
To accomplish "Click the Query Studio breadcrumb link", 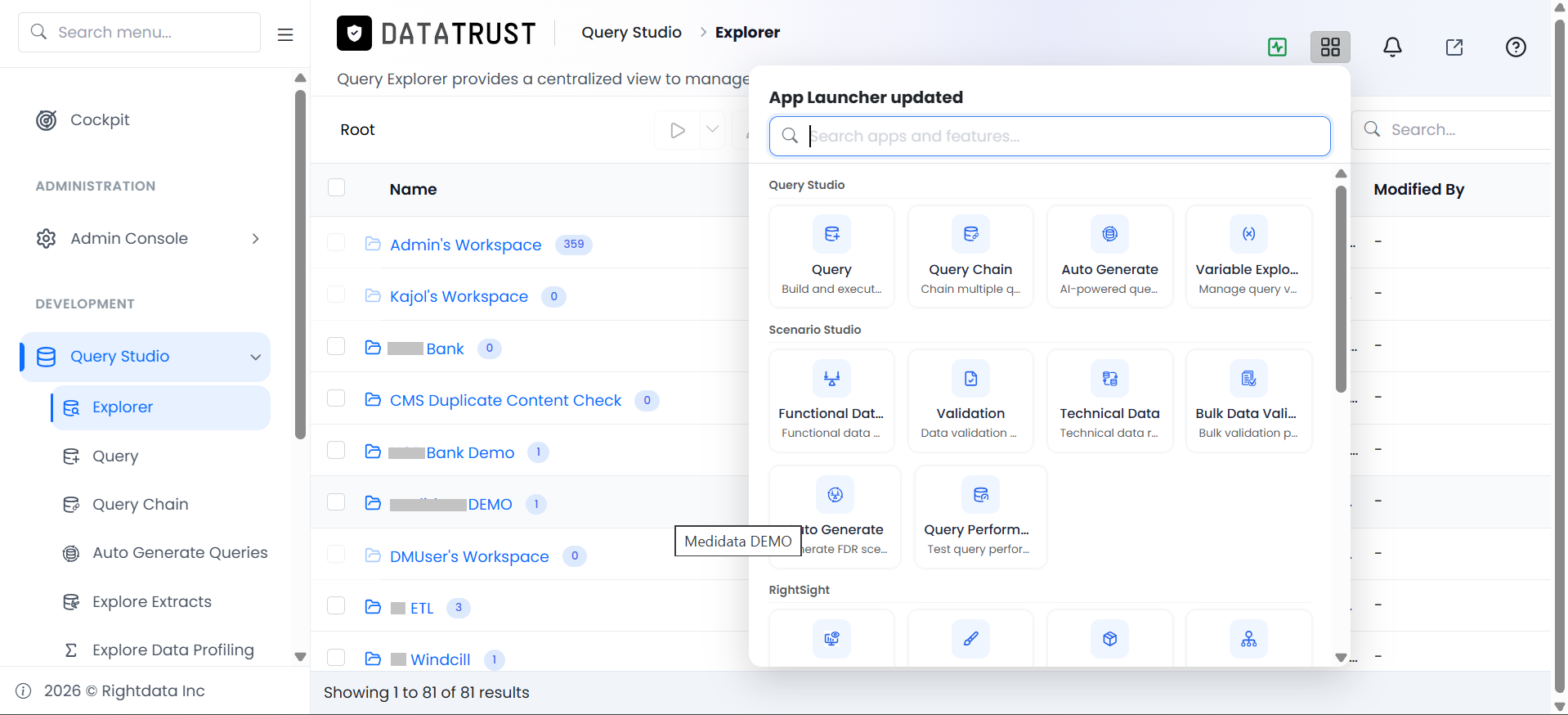I will pos(631,33).
